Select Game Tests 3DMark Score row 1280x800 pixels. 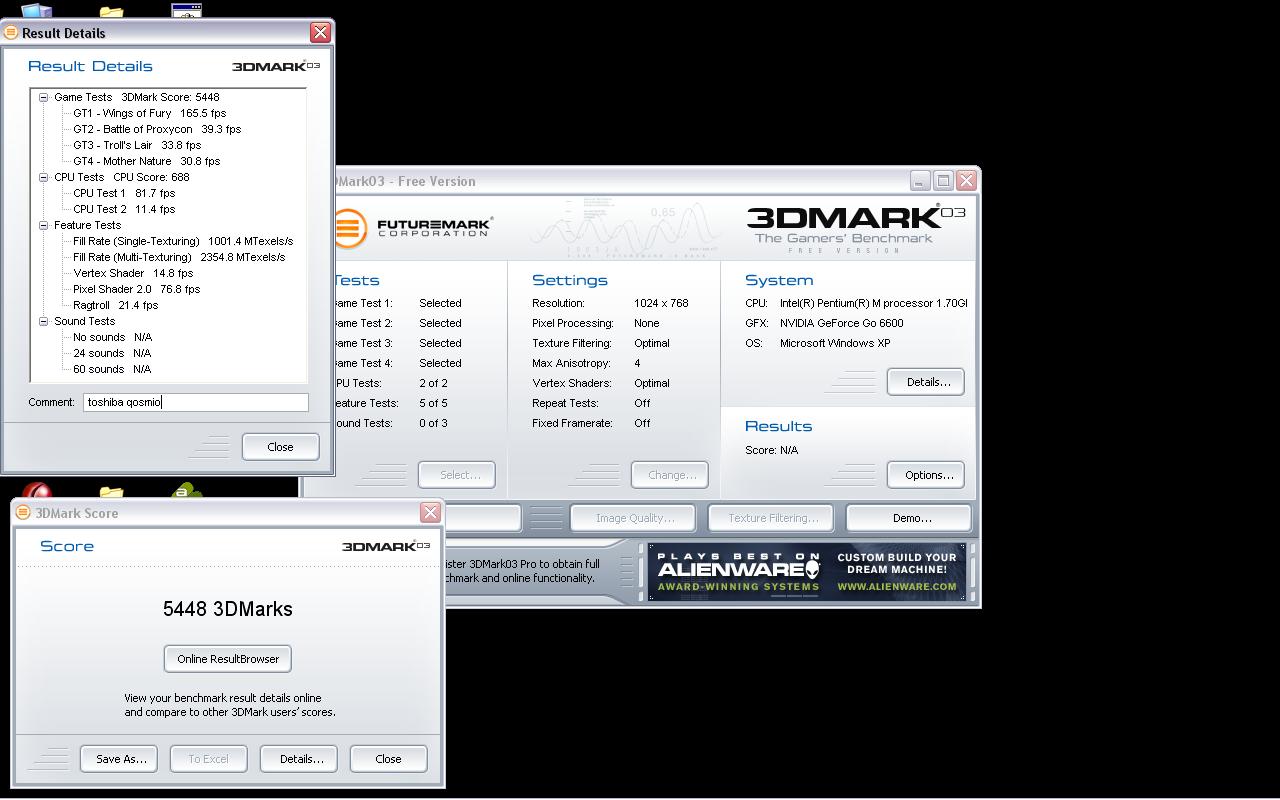(x=136, y=97)
